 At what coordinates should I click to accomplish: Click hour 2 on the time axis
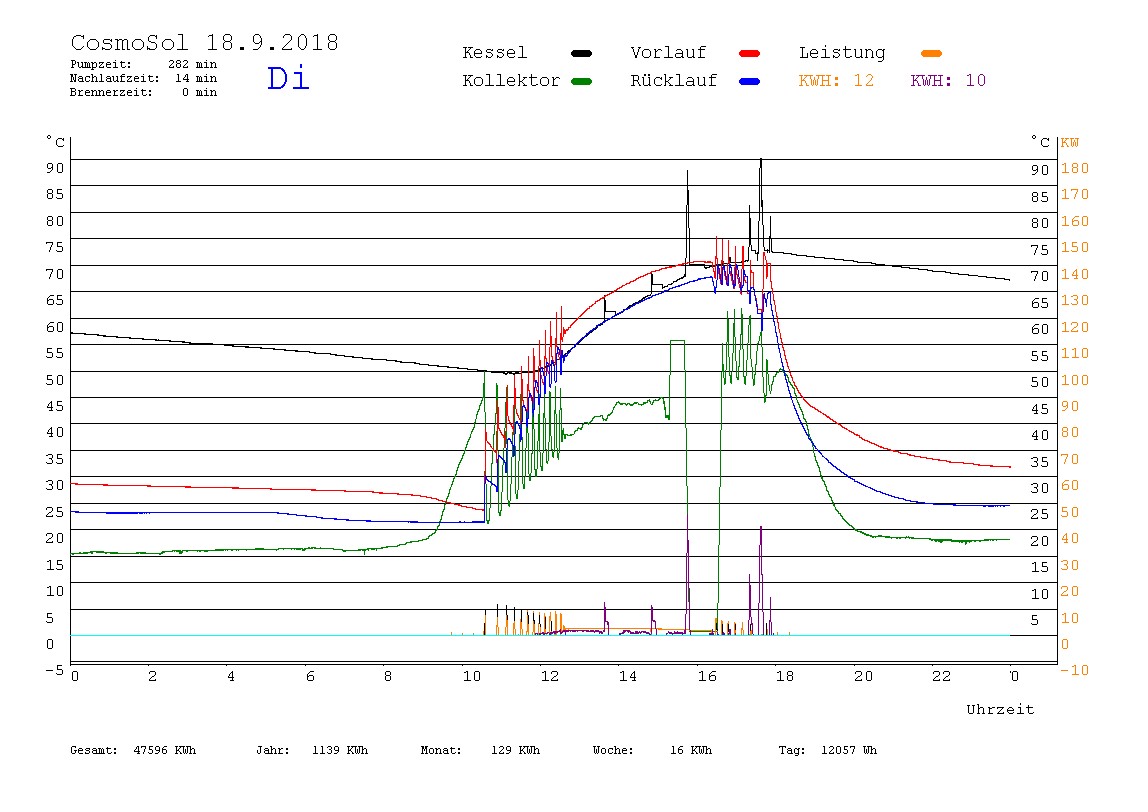(152, 676)
